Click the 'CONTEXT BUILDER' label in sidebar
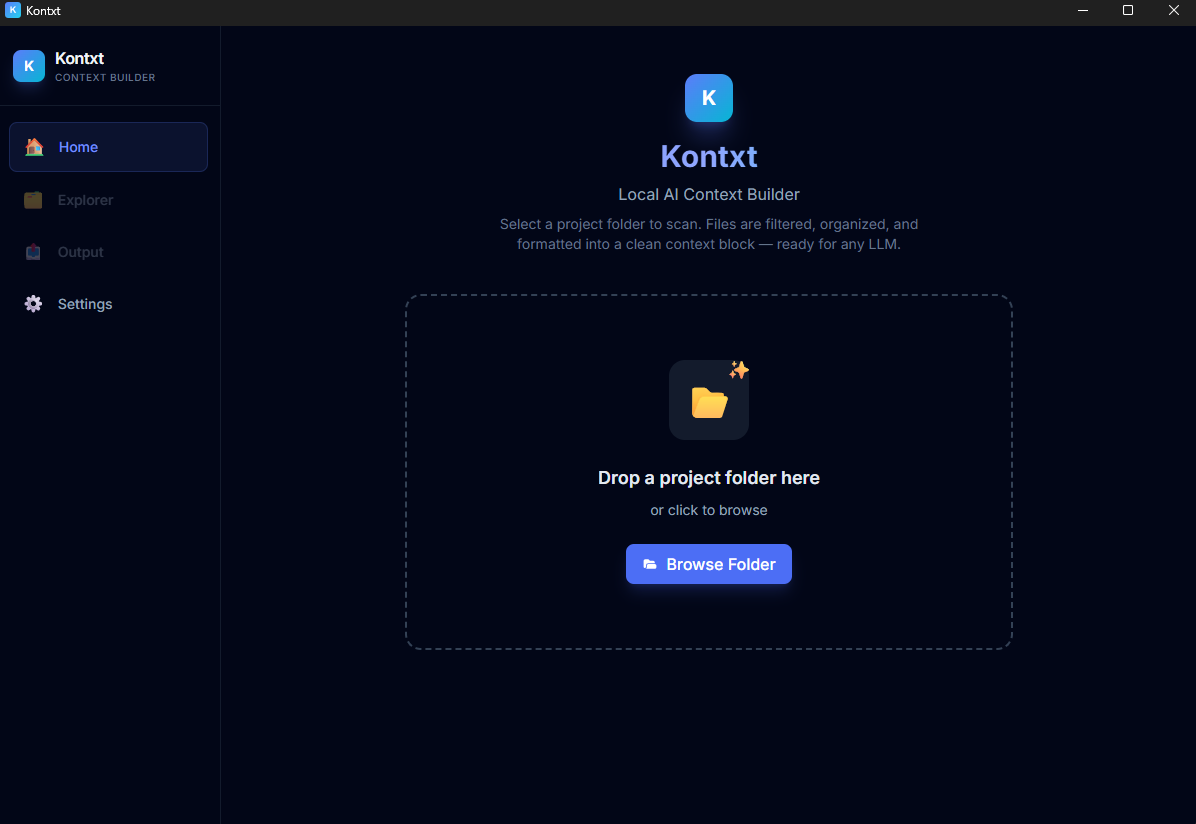 tap(106, 77)
